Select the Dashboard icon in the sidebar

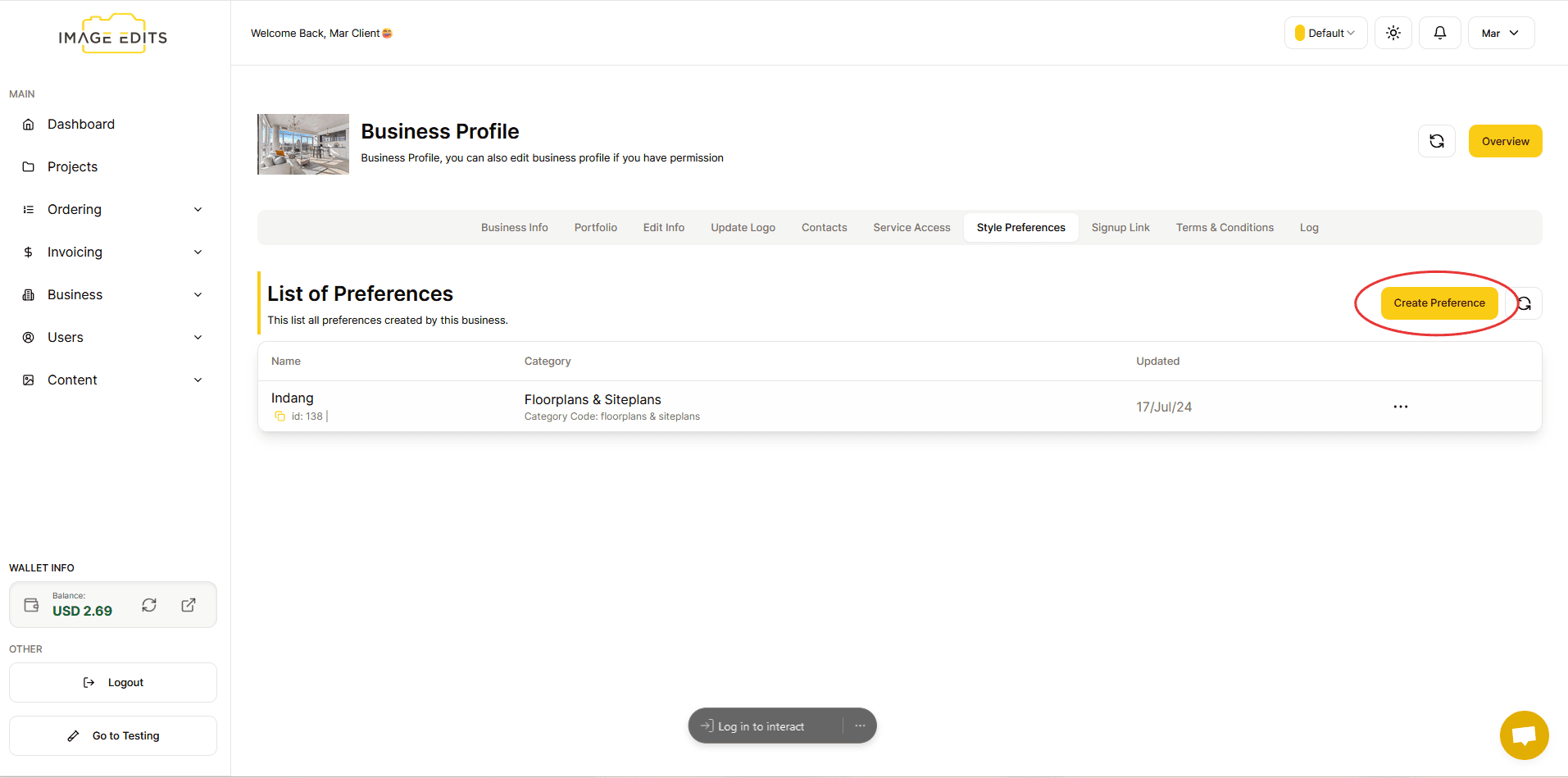[x=29, y=124]
